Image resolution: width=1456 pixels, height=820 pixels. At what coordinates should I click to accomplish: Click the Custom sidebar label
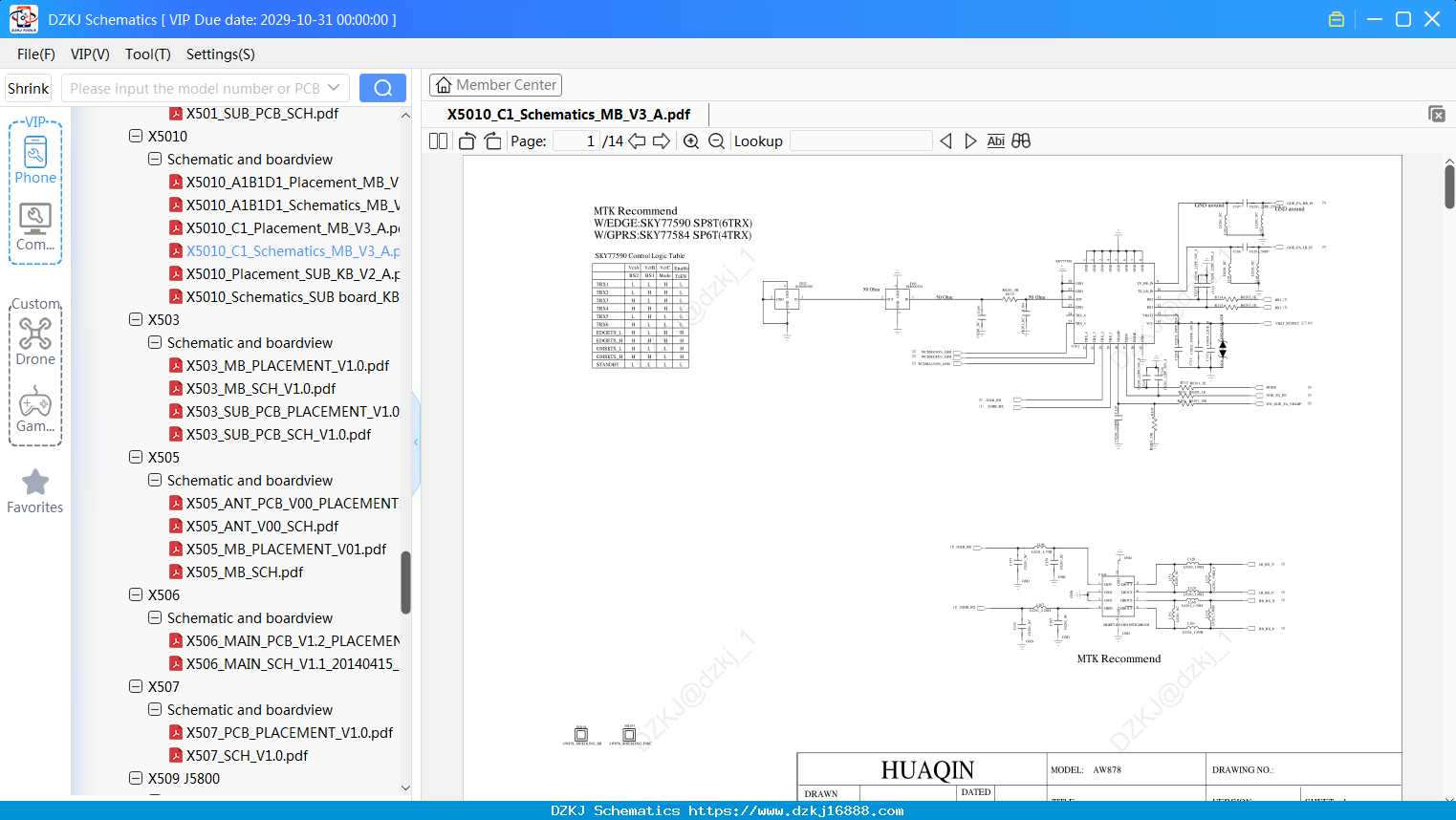(35, 304)
